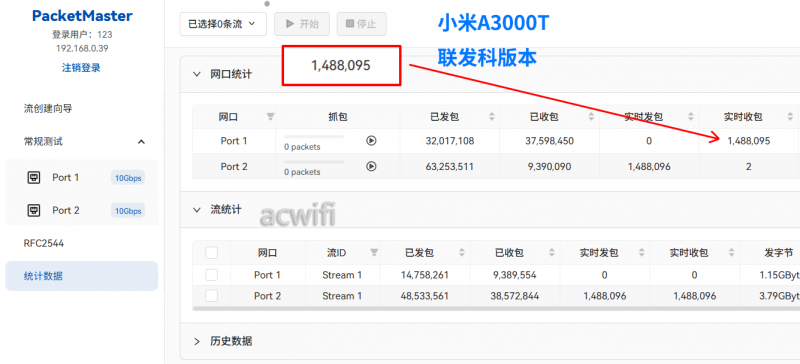Sort stream table by 已收包 column arrows
This screenshot has height=364, width=800.
click(x=552, y=252)
